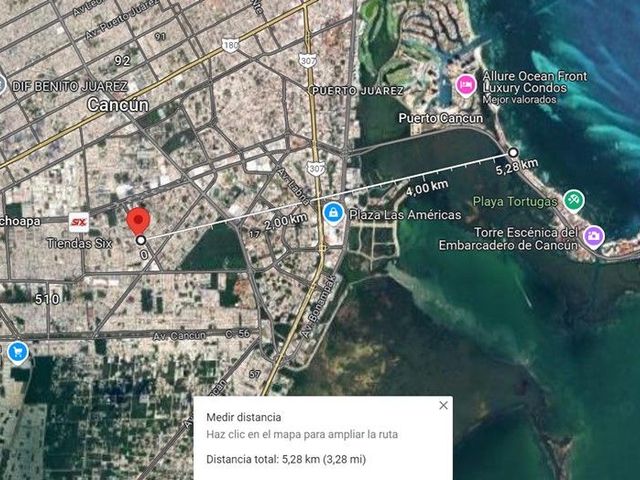Viewport: 640px width, 480px height.
Task: Click the 510 district number label
Action: (x=47, y=299)
